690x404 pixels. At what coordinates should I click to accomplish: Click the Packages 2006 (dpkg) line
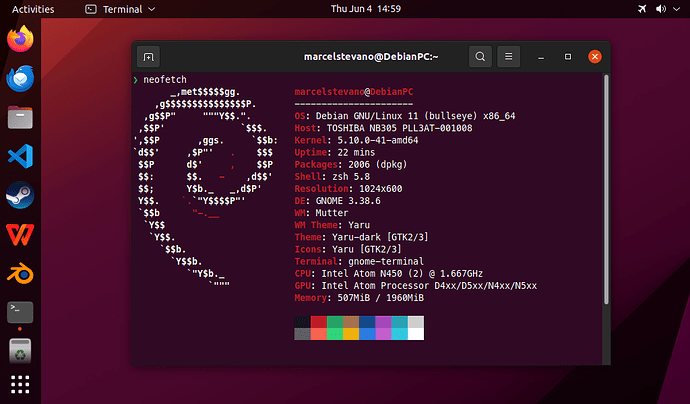tap(351, 164)
